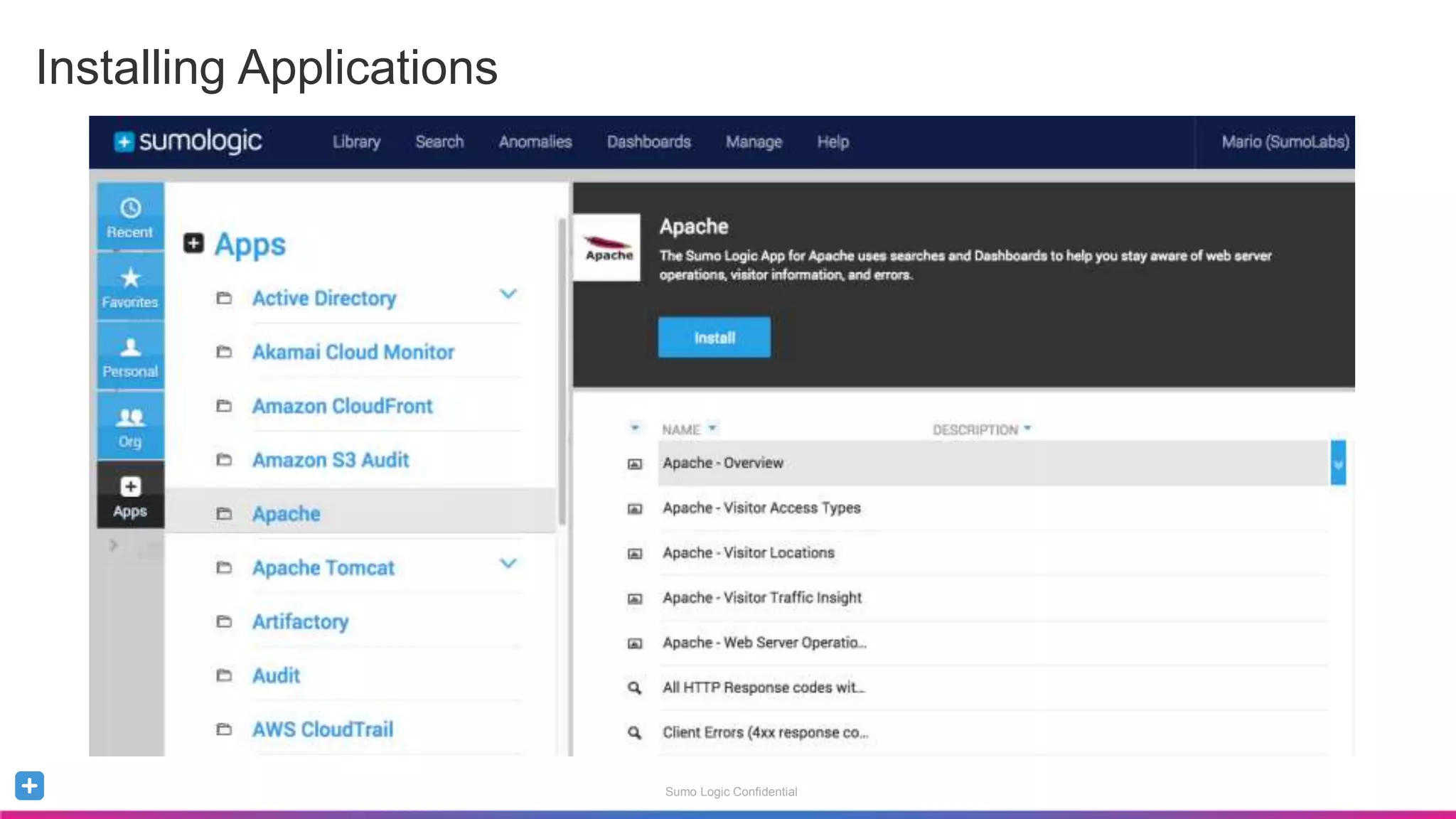
Task: Open the Search menu
Action: tap(439, 141)
